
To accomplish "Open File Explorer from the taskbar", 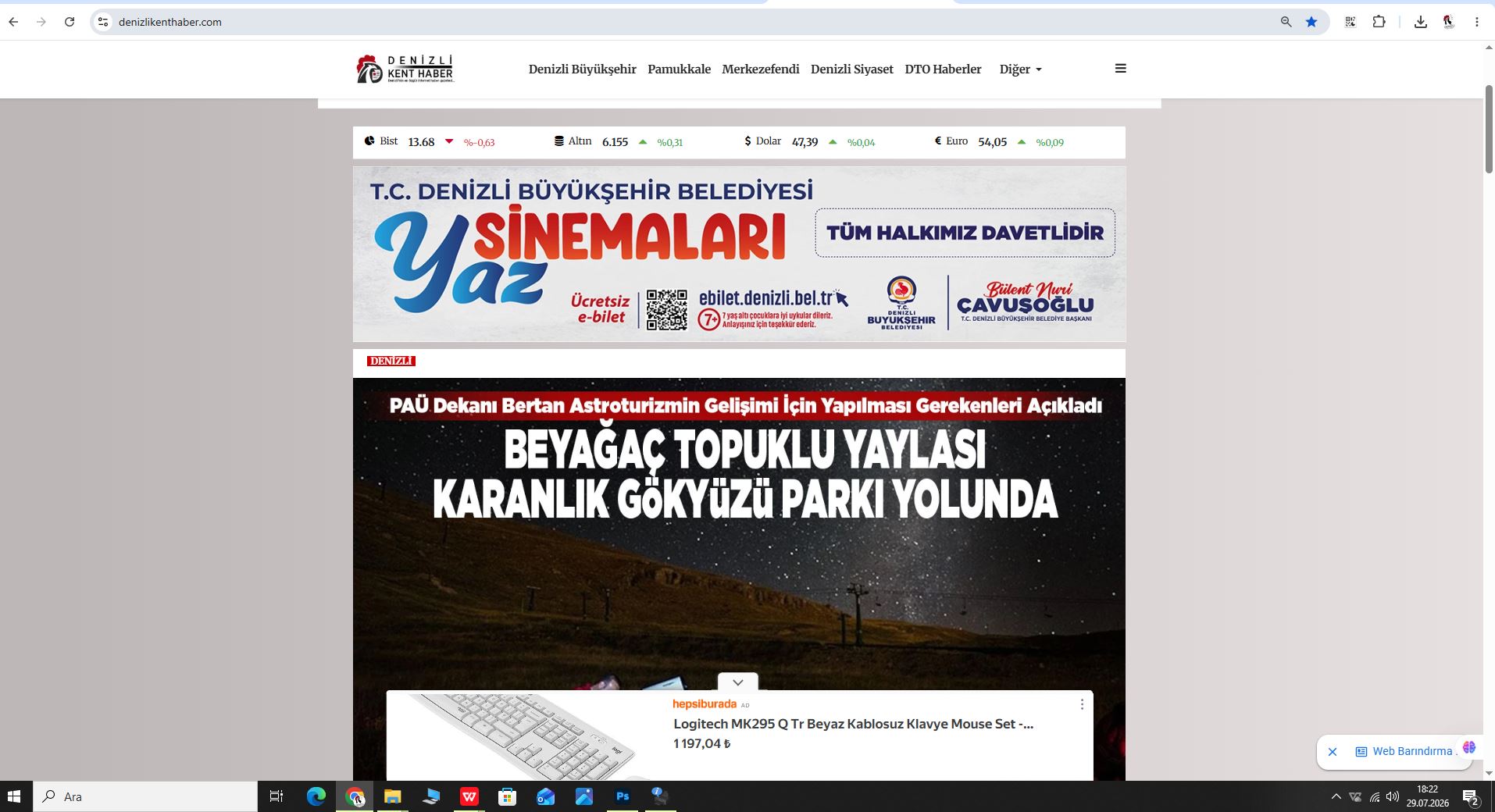I will 392,796.
